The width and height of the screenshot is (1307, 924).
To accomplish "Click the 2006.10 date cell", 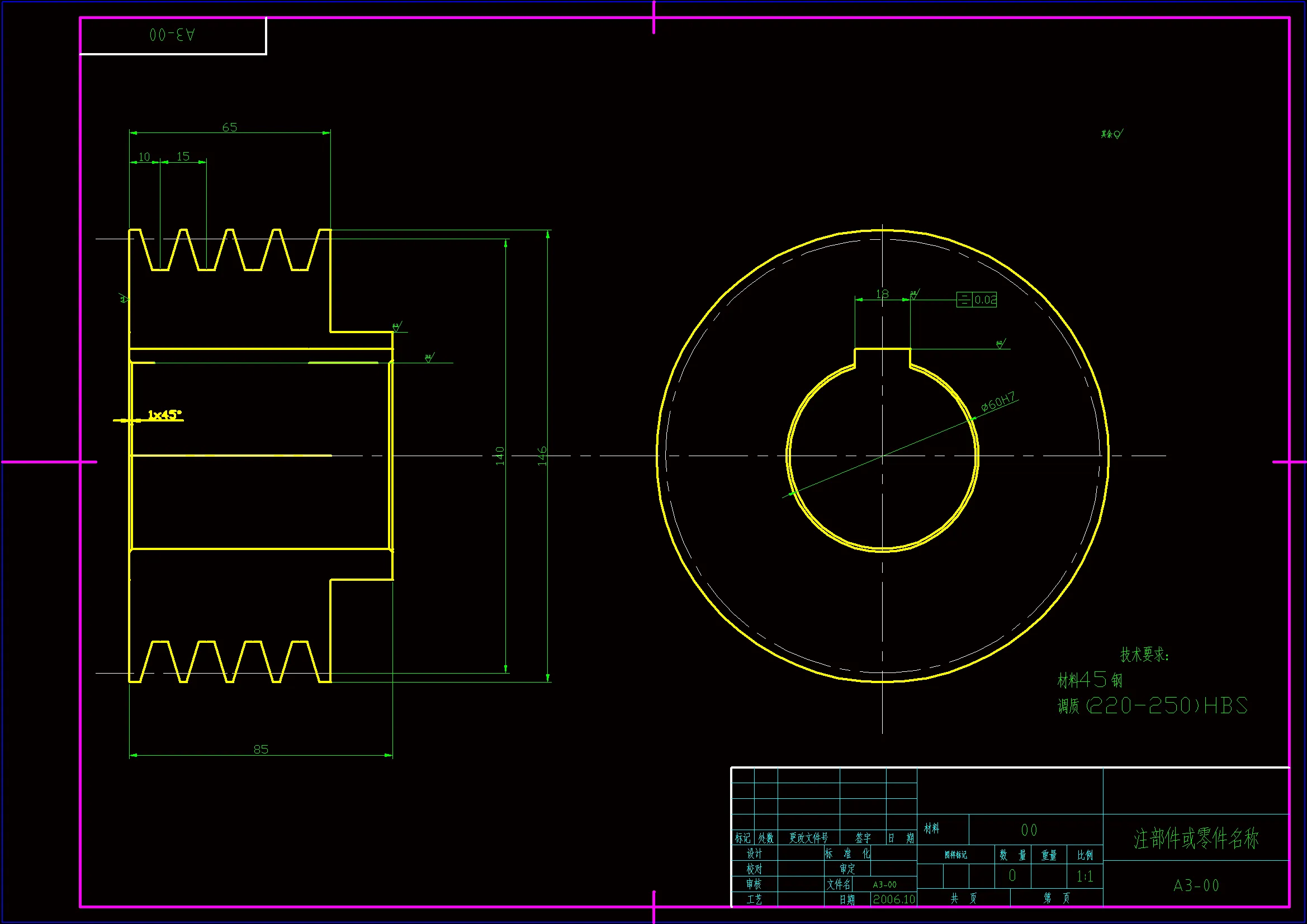I will (894, 899).
